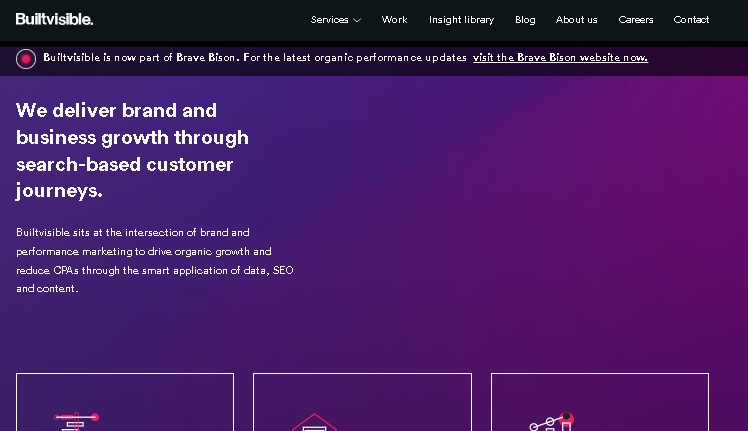This screenshot has height=431, width=748.
Task: Navigate to About us
Action: (576, 20)
